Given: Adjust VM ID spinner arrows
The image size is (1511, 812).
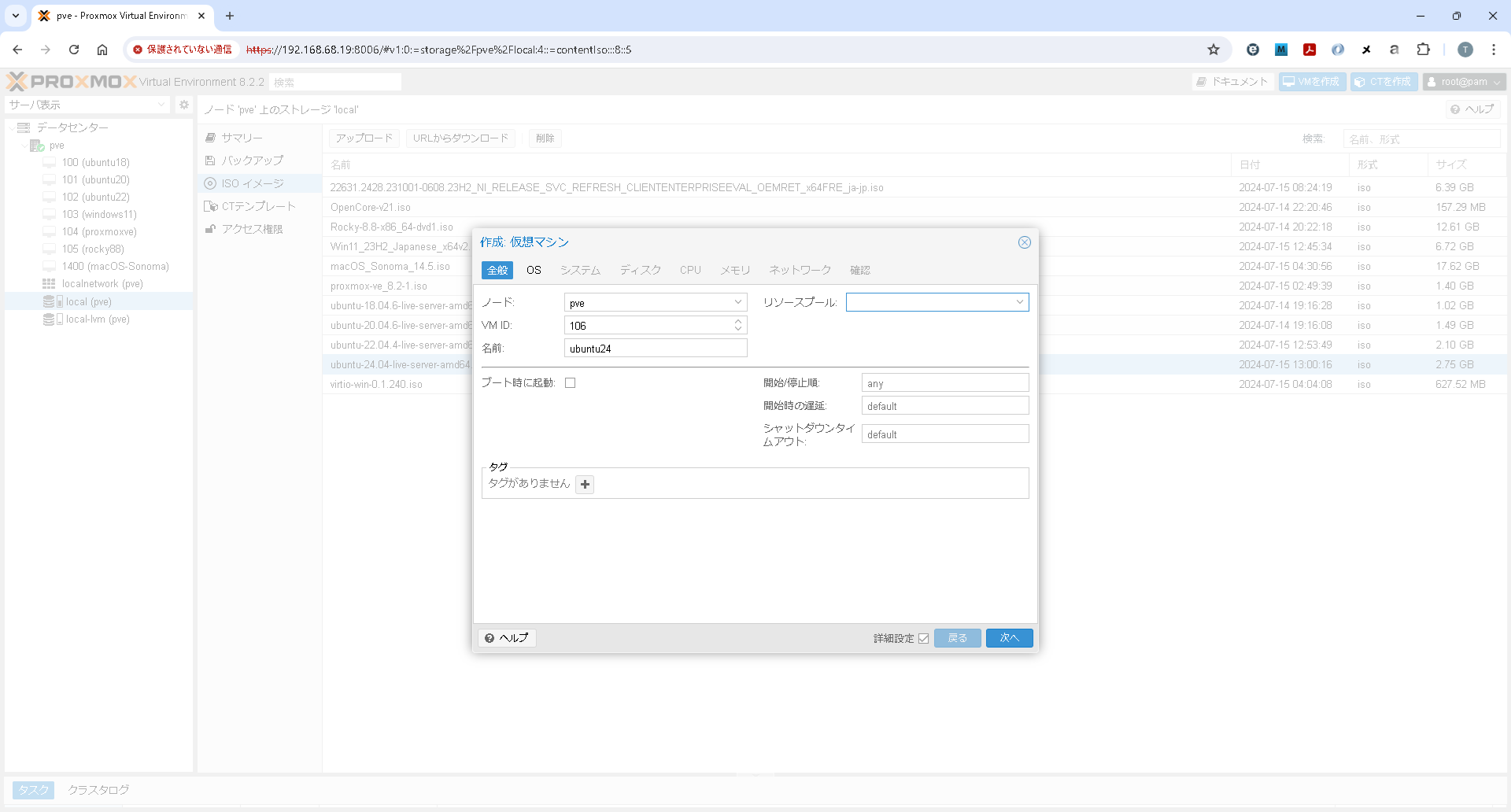Looking at the screenshot, I should [x=738, y=325].
